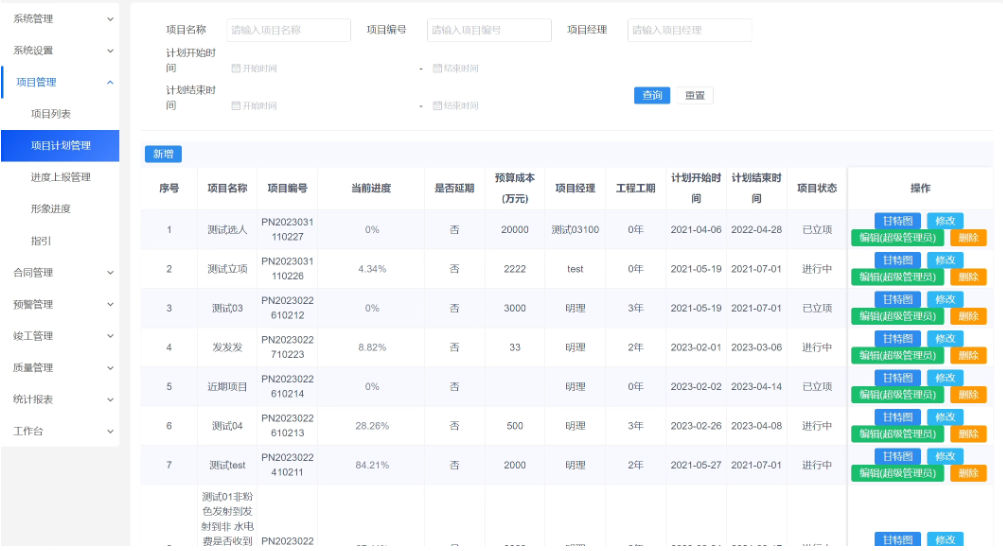Click 修改 for 测试03 row

coord(945,299)
